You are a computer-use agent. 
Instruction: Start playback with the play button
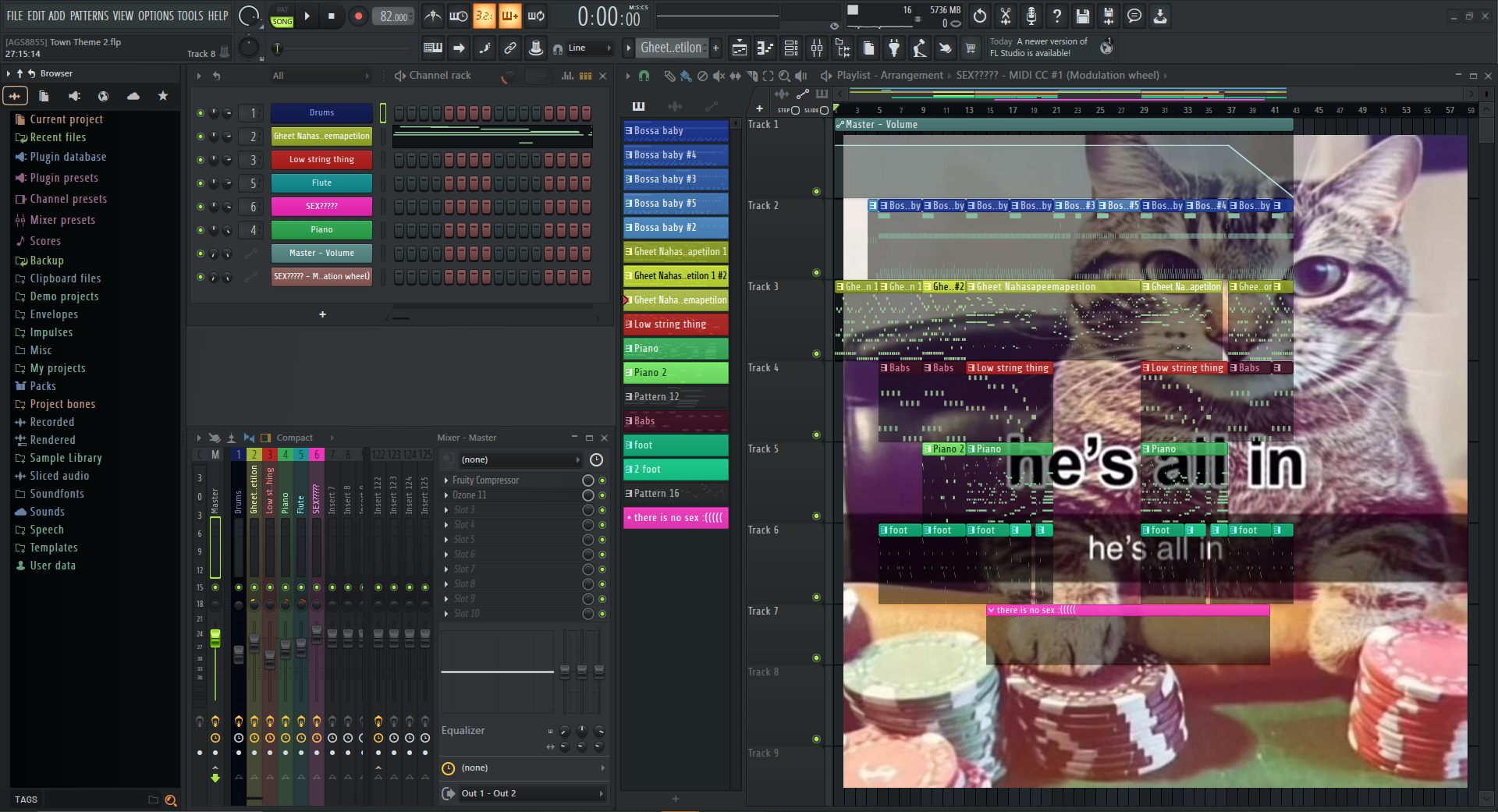pos(307,16)
